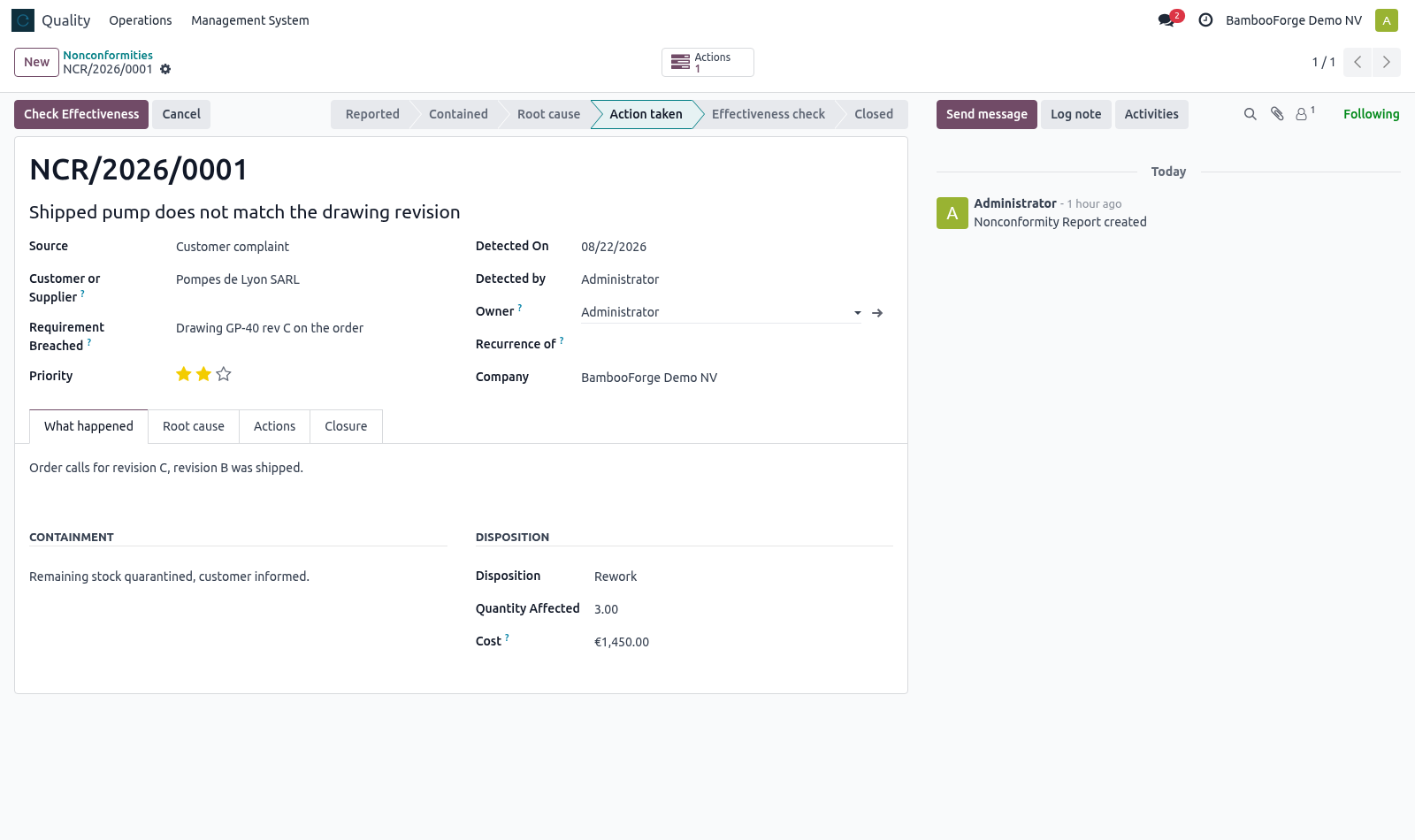Switch to the Closure tab
This screenshot has height=840, width=1415.
pyautogui.click(x=346, y=426)
